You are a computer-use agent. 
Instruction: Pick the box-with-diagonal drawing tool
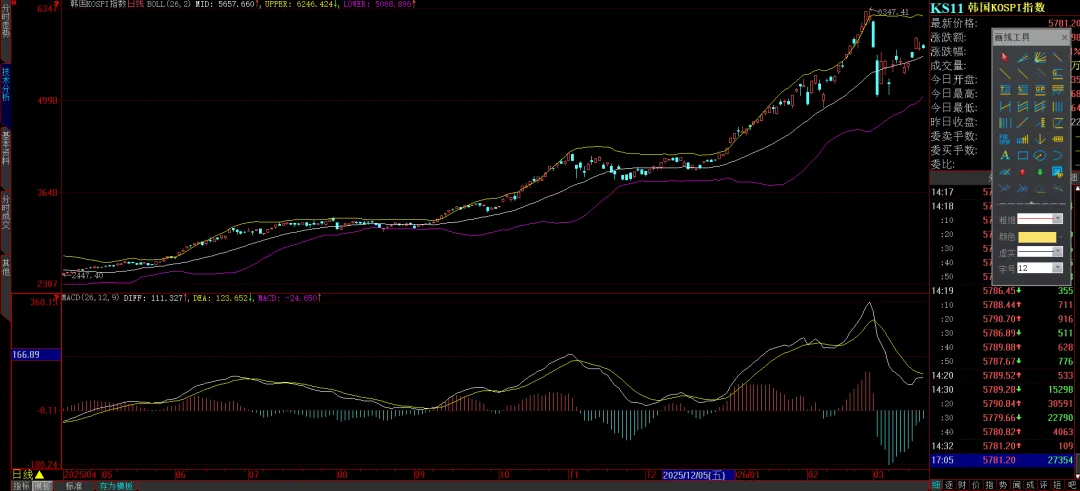coord(1058,123)
